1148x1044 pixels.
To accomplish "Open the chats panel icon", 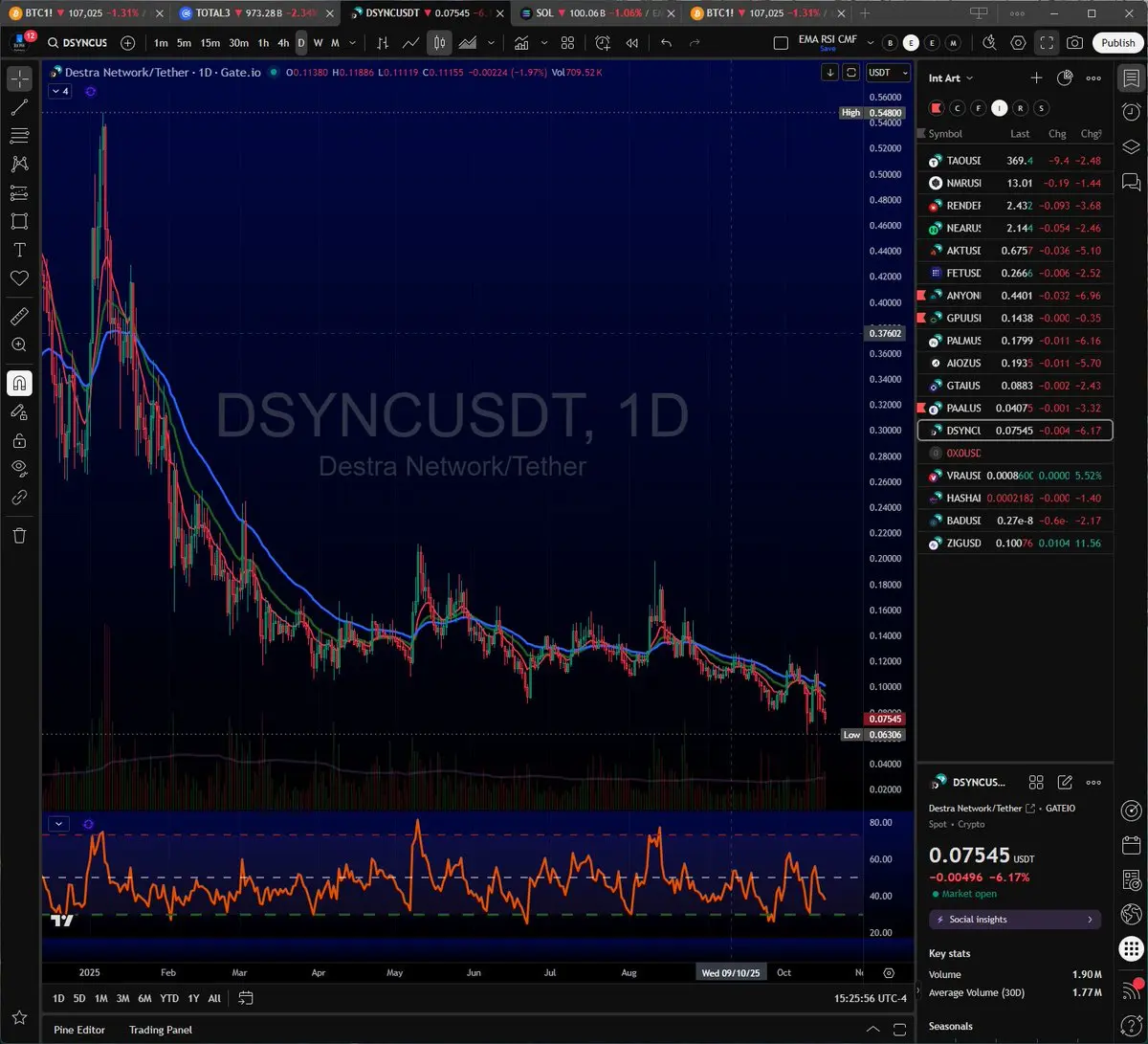I will [1132, 181].
